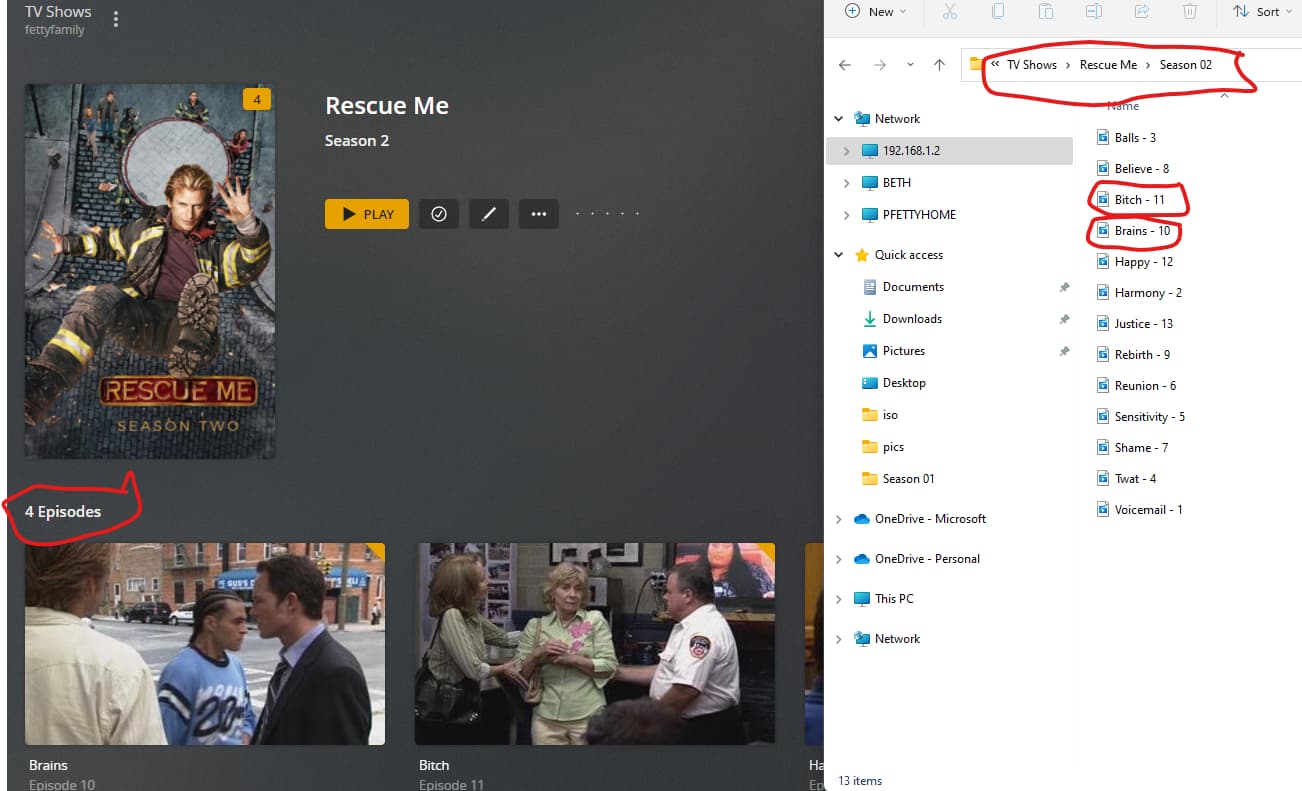Edit the season with Plex's pencil icon

click(489, 214)
